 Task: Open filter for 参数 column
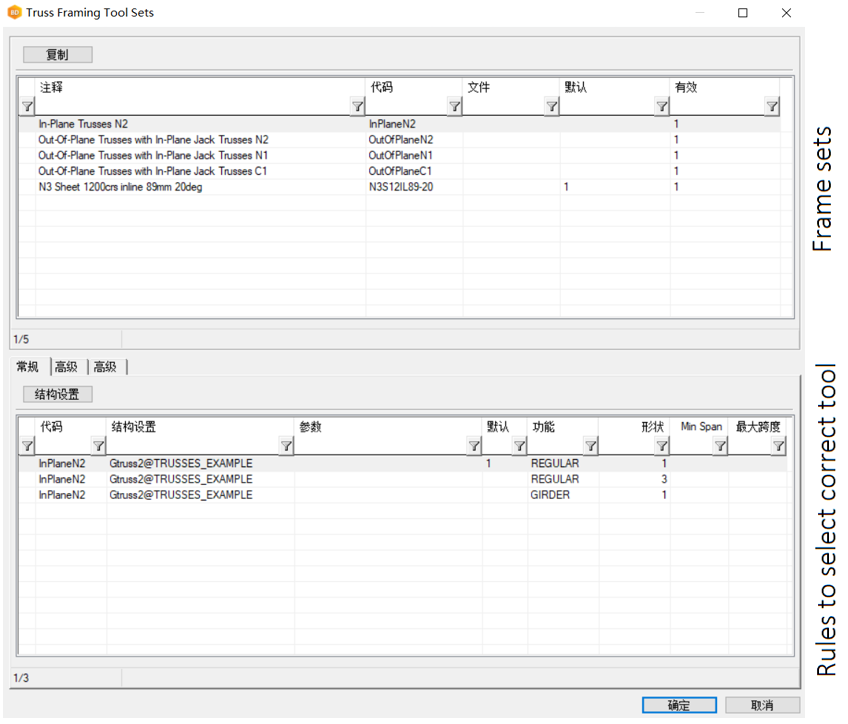pyautogui.click(x=474, y=446)
